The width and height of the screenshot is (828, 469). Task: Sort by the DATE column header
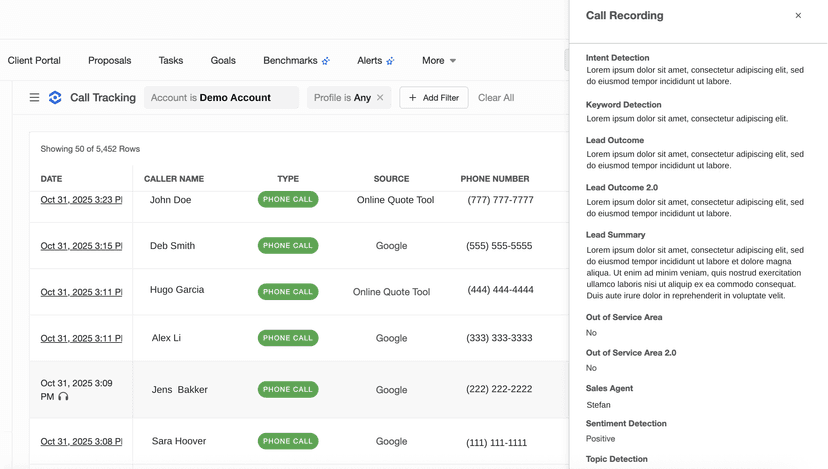click(x=51, y=179)
